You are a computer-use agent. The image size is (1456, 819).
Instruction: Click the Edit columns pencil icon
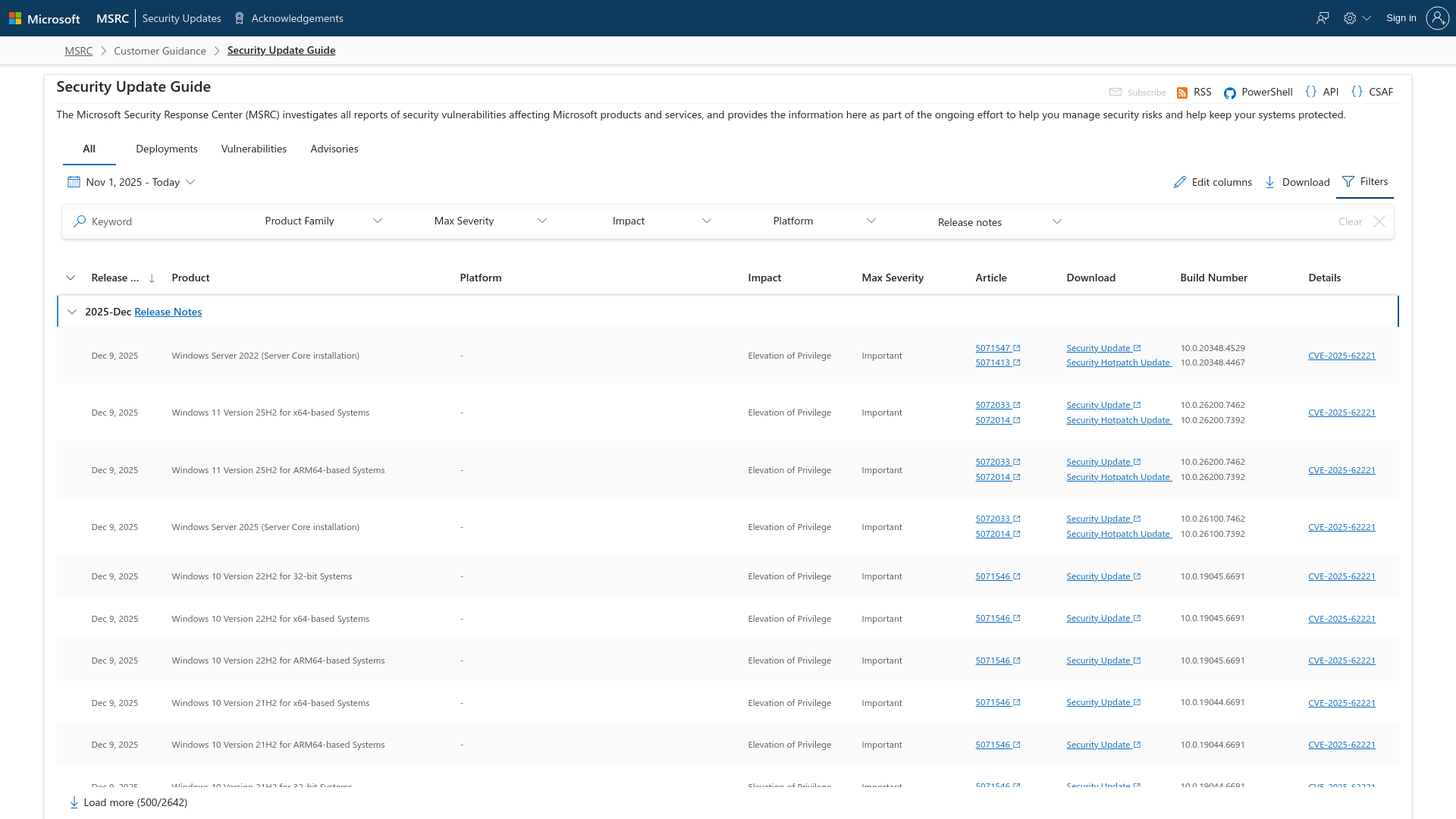1181,182
